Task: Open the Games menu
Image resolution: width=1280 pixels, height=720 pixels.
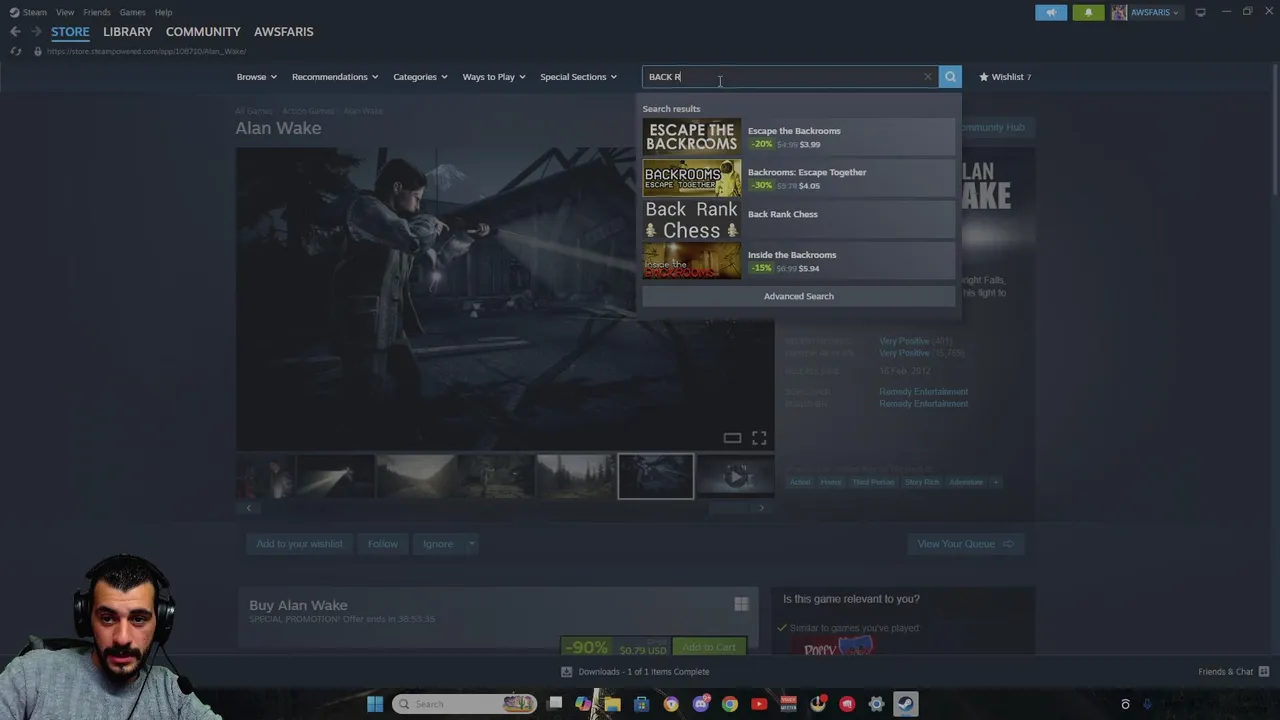Action: click(132, 12)
